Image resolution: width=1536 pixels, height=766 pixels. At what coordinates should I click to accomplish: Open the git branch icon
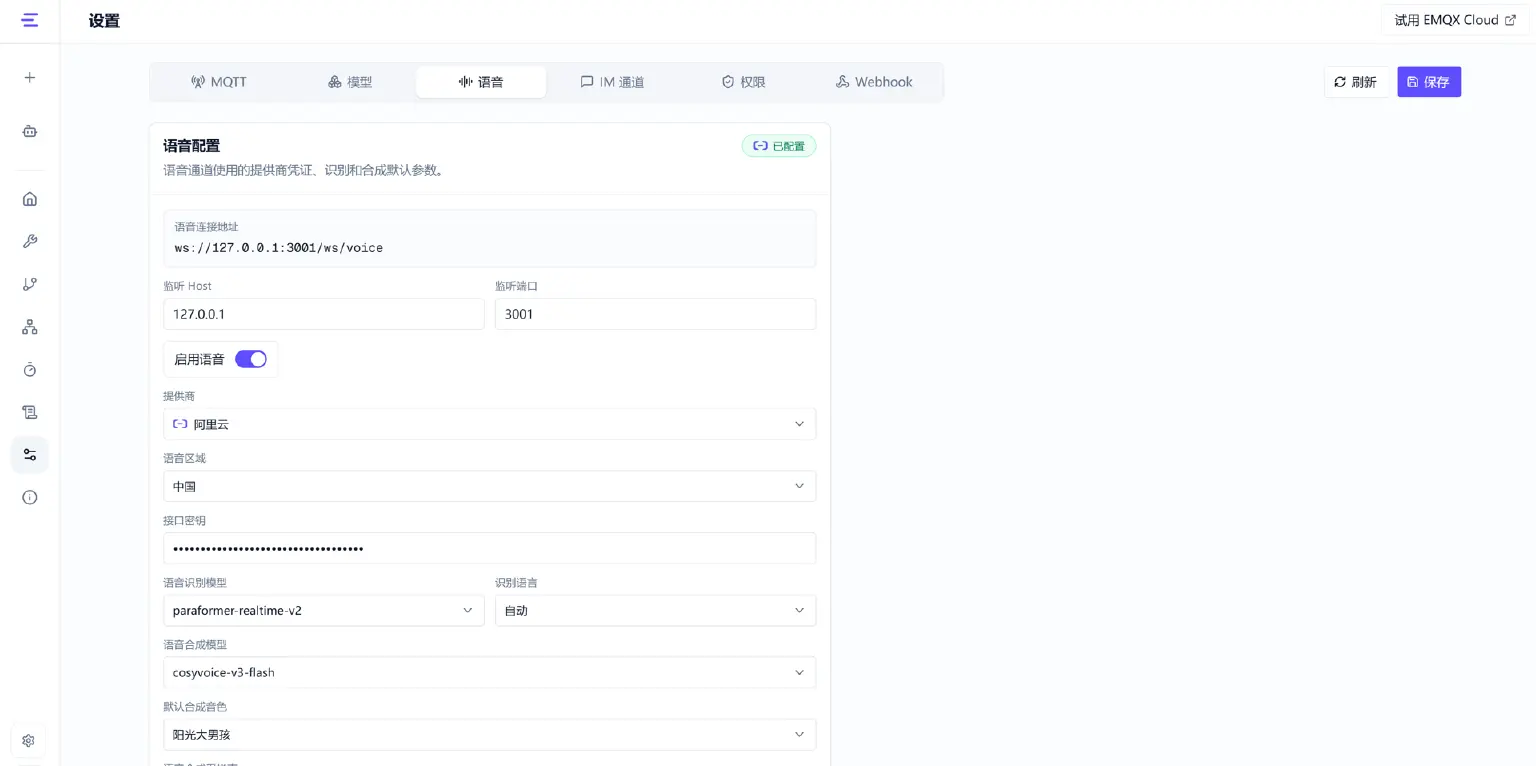30,284
